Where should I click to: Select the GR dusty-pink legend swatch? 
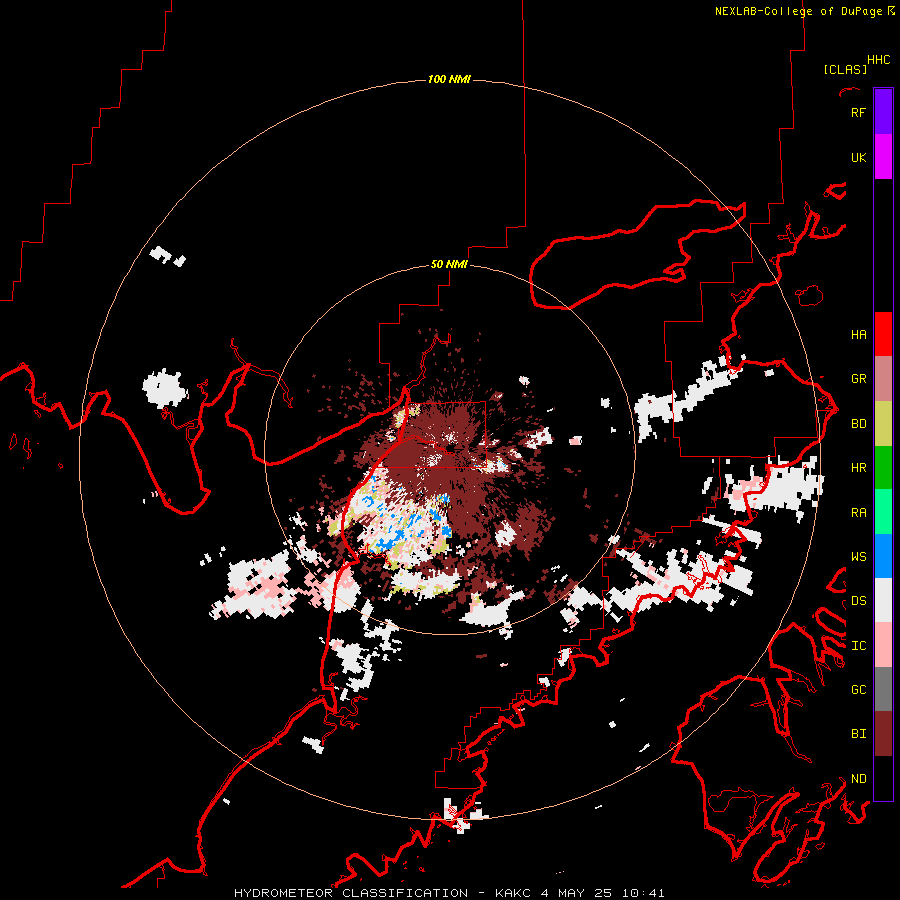coord(883,379)
